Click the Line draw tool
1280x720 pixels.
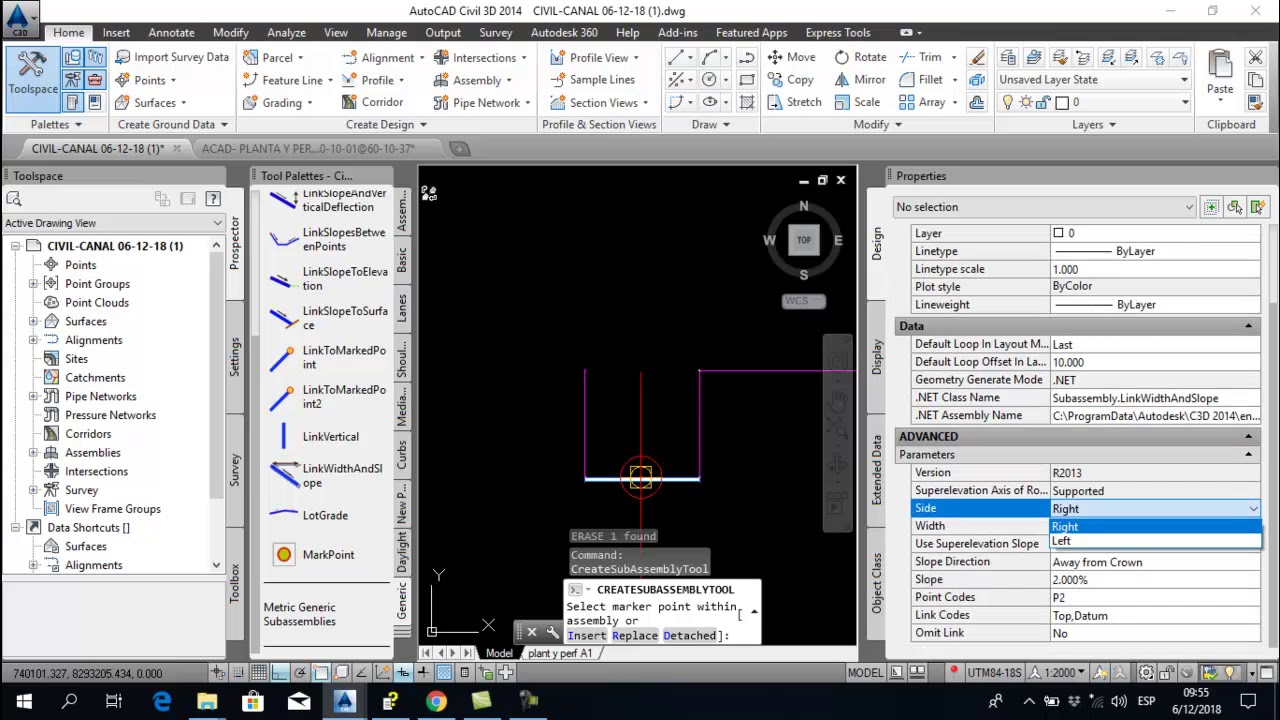(x=676, y=57)
